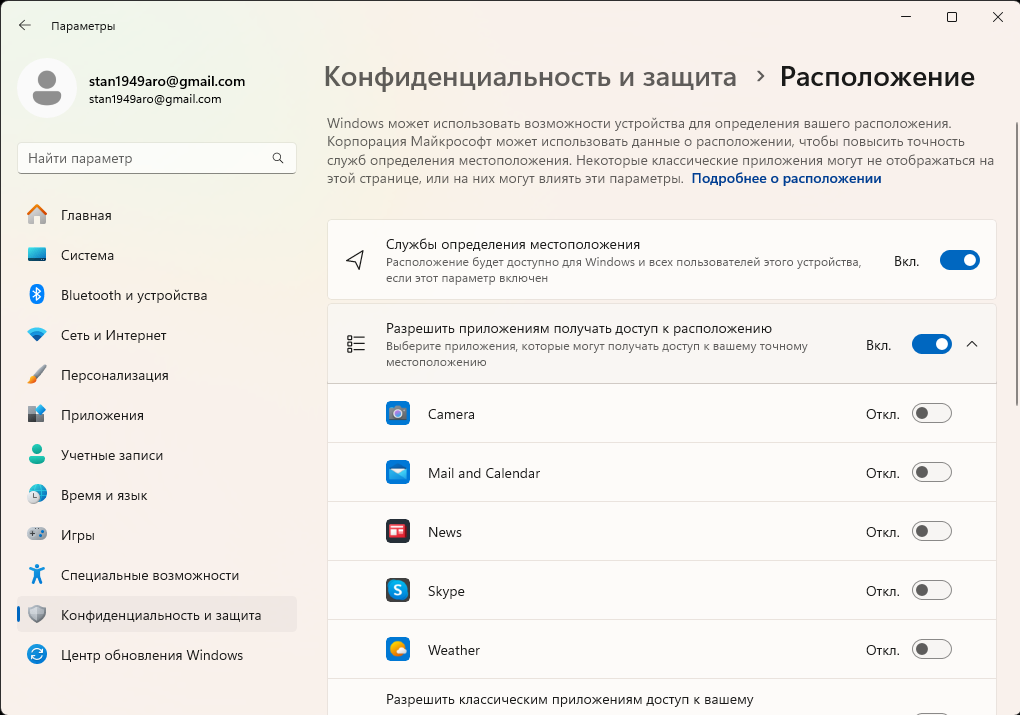Screen dimensions: 1020x715
Task: Click the back arrow icon
Action: pos(25,25)
